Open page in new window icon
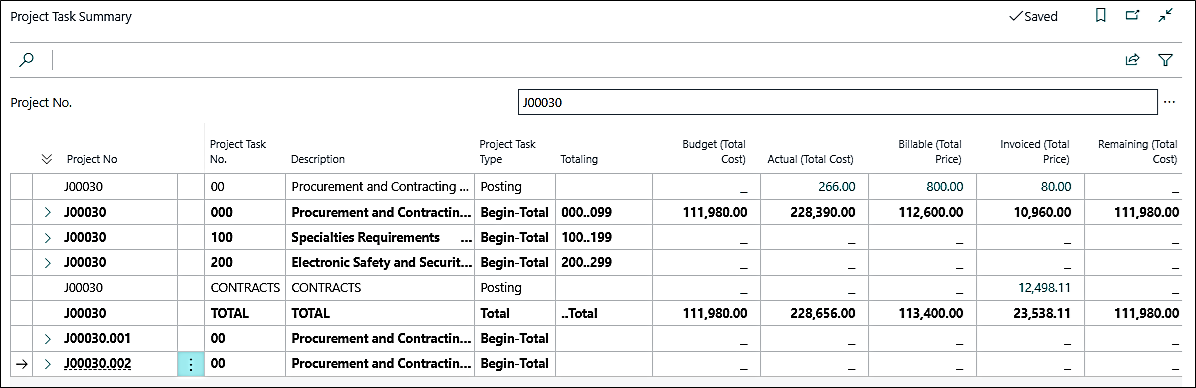The width and height of the screenshot is (1196, 388). 1133,16
